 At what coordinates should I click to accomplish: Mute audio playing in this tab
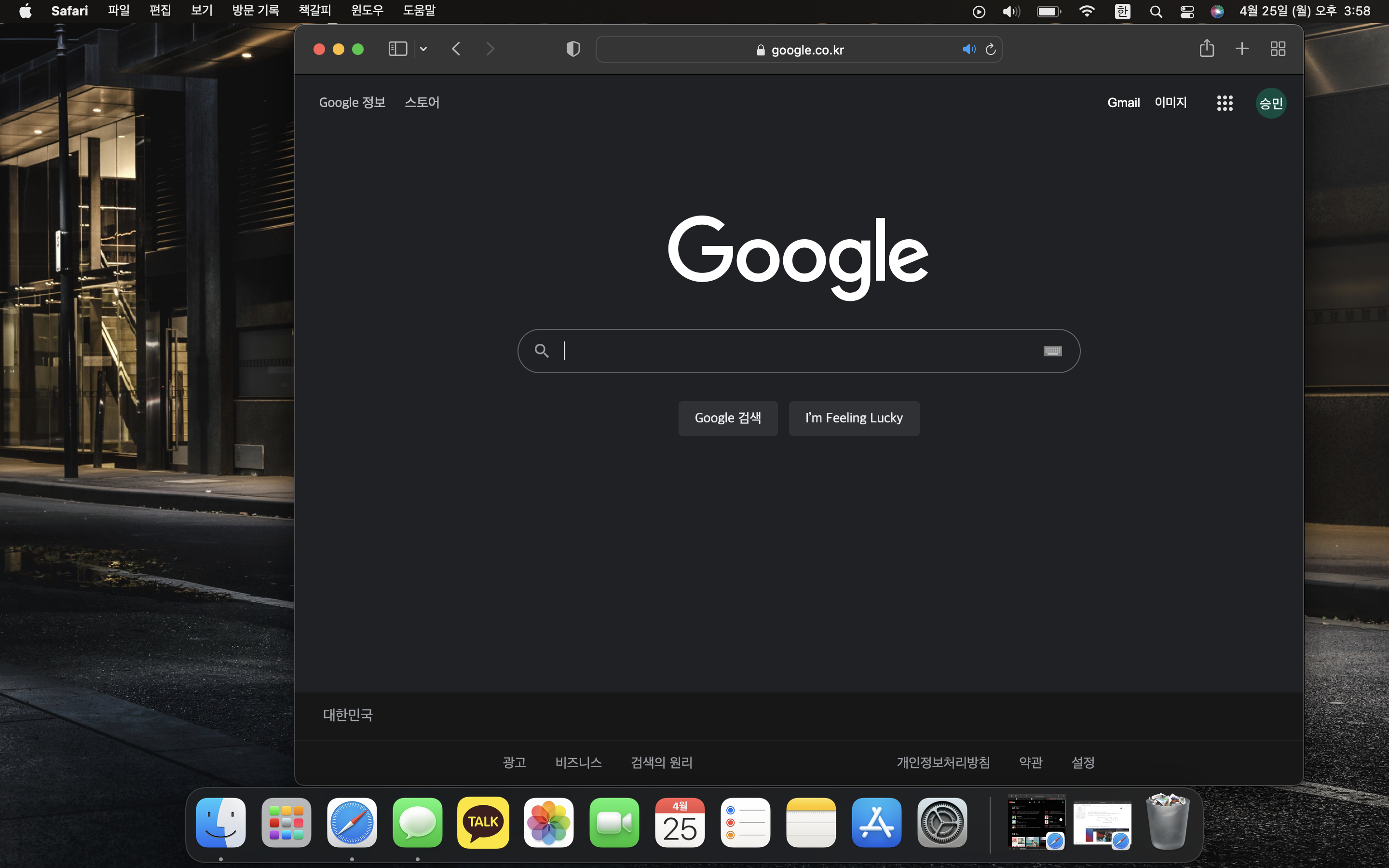(x=969, y=49)
